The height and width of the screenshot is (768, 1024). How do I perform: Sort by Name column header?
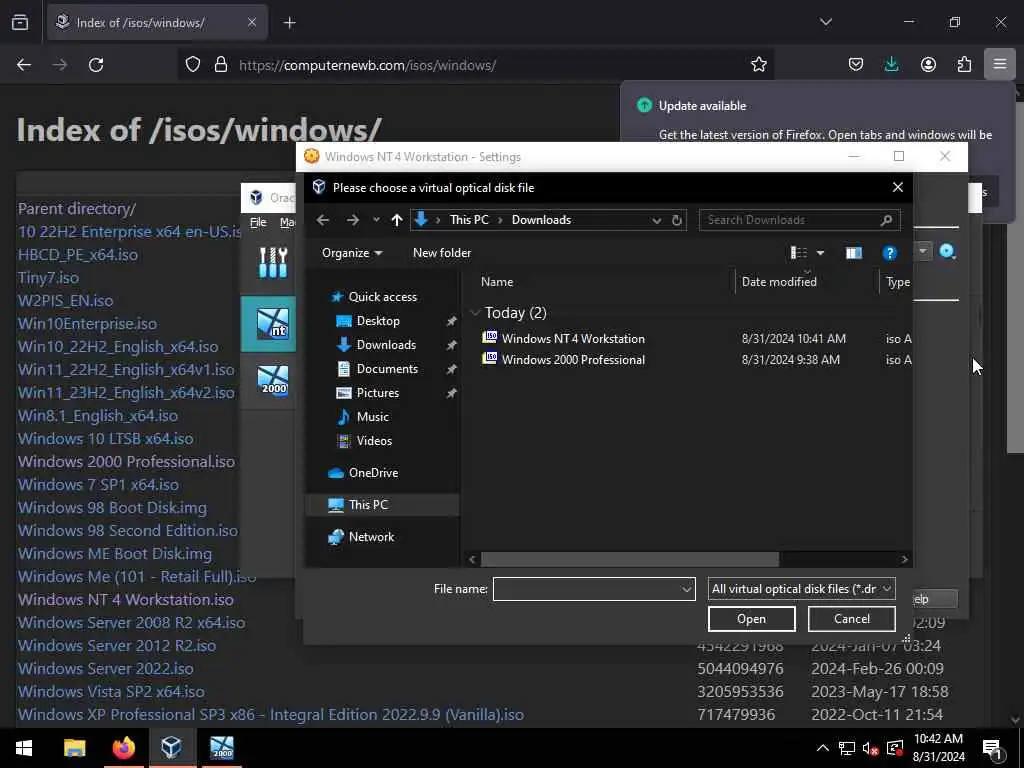(x=497, y=281)
